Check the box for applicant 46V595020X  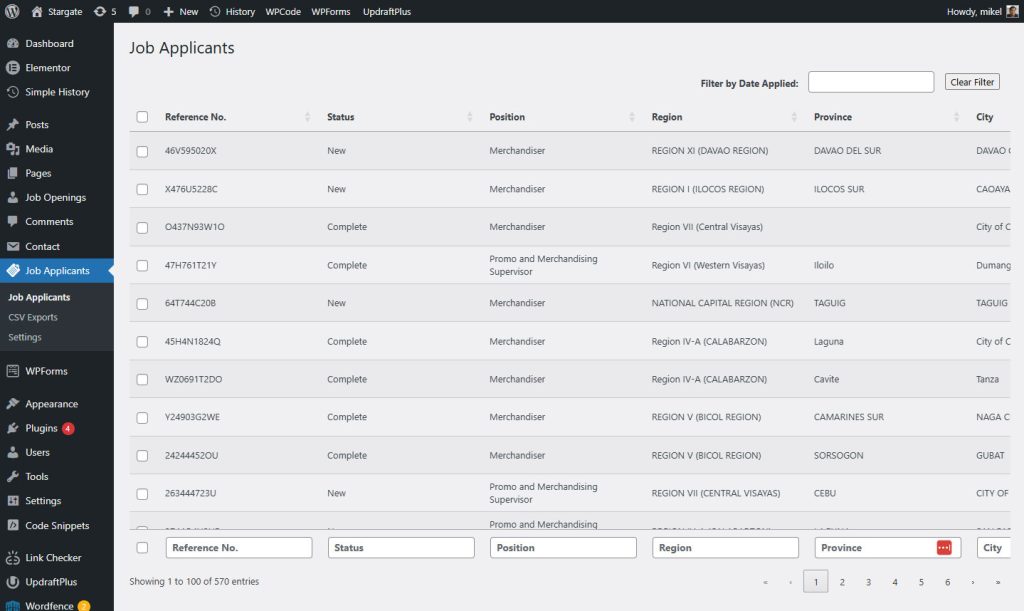(142, 151)
